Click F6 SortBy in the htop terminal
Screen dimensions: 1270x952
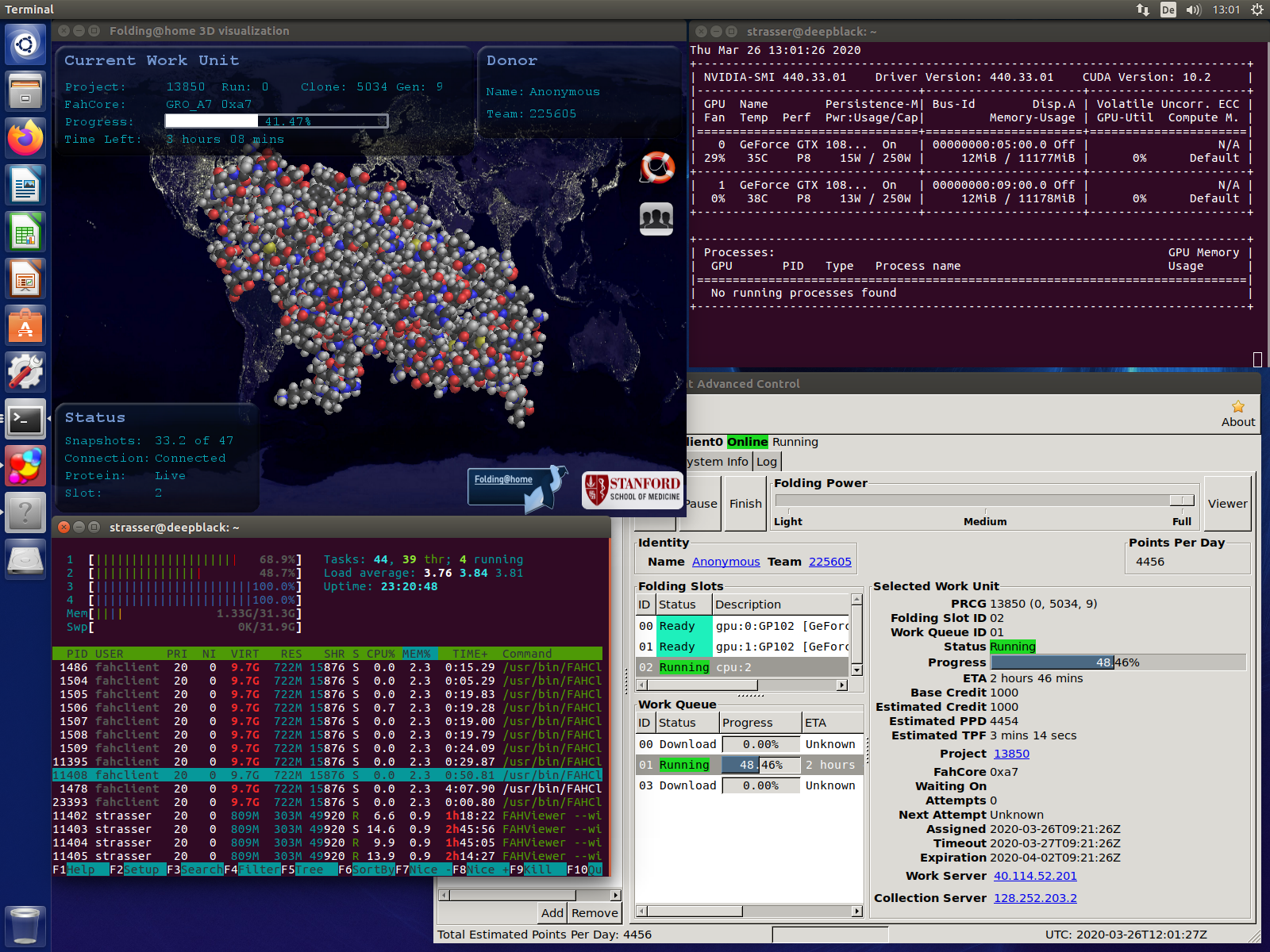click(366, 869)
